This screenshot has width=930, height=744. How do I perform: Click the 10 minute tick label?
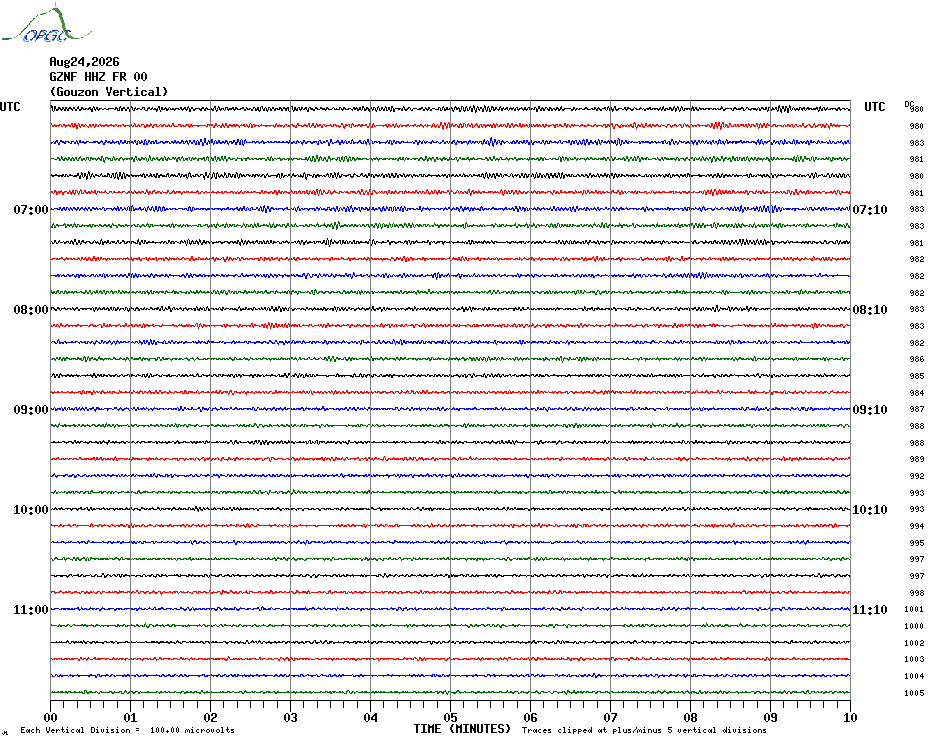click(x=850, y=717)
